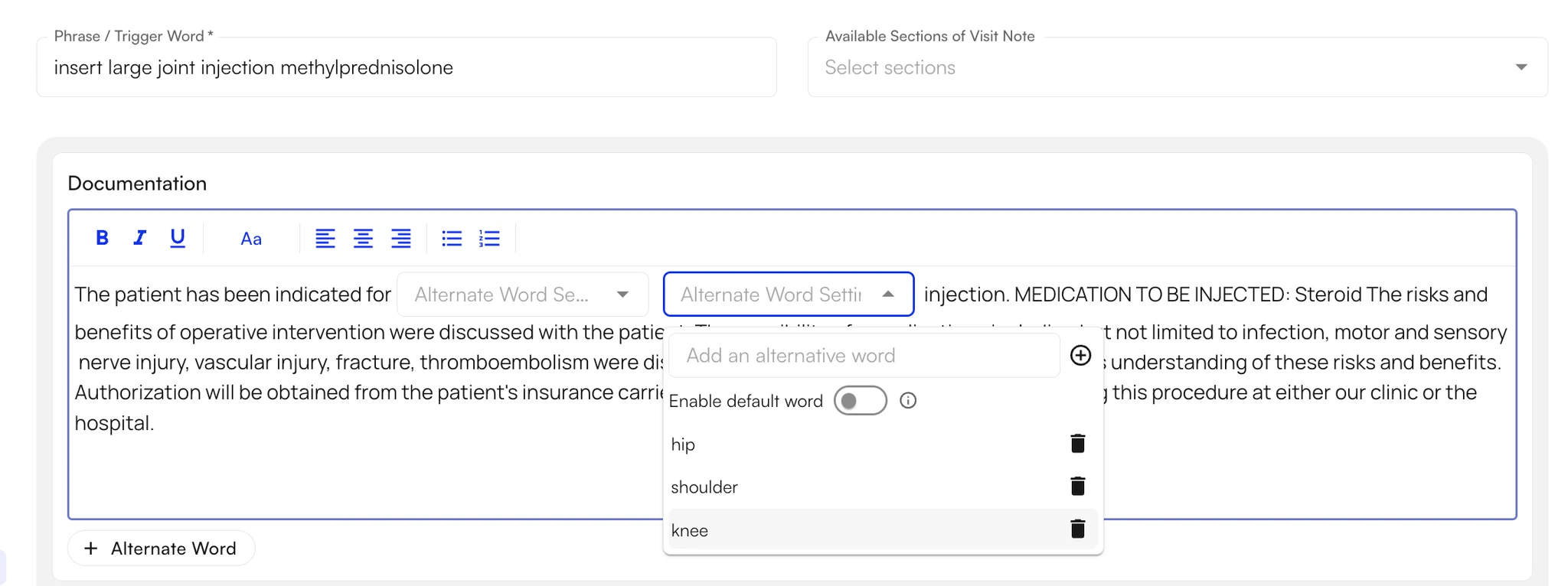The width and height of the screenshot is (1568, 586).
Task: Click the plus icon to add alternative word
Action: (1080, 355)
